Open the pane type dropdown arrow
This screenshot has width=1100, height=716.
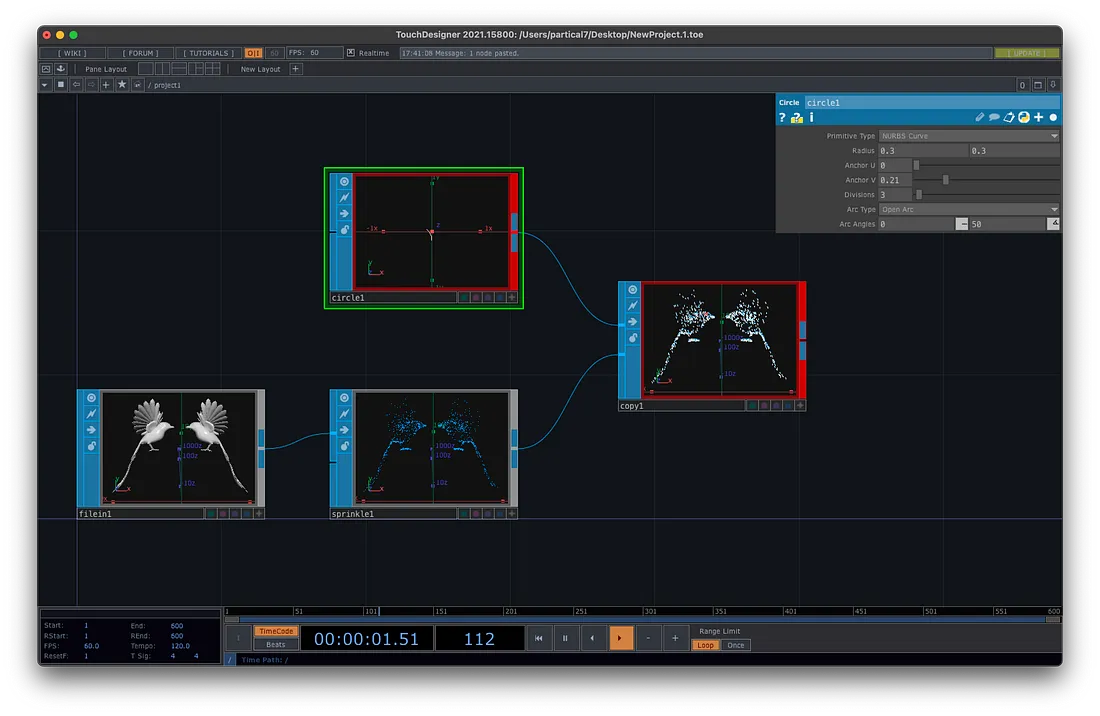click(45, 85)
